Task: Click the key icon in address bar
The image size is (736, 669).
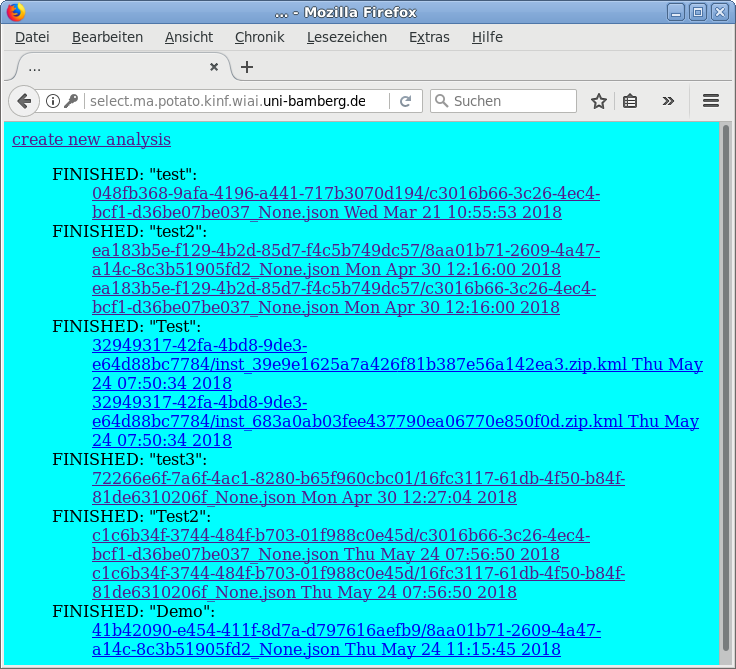Action: coord(71,101)
